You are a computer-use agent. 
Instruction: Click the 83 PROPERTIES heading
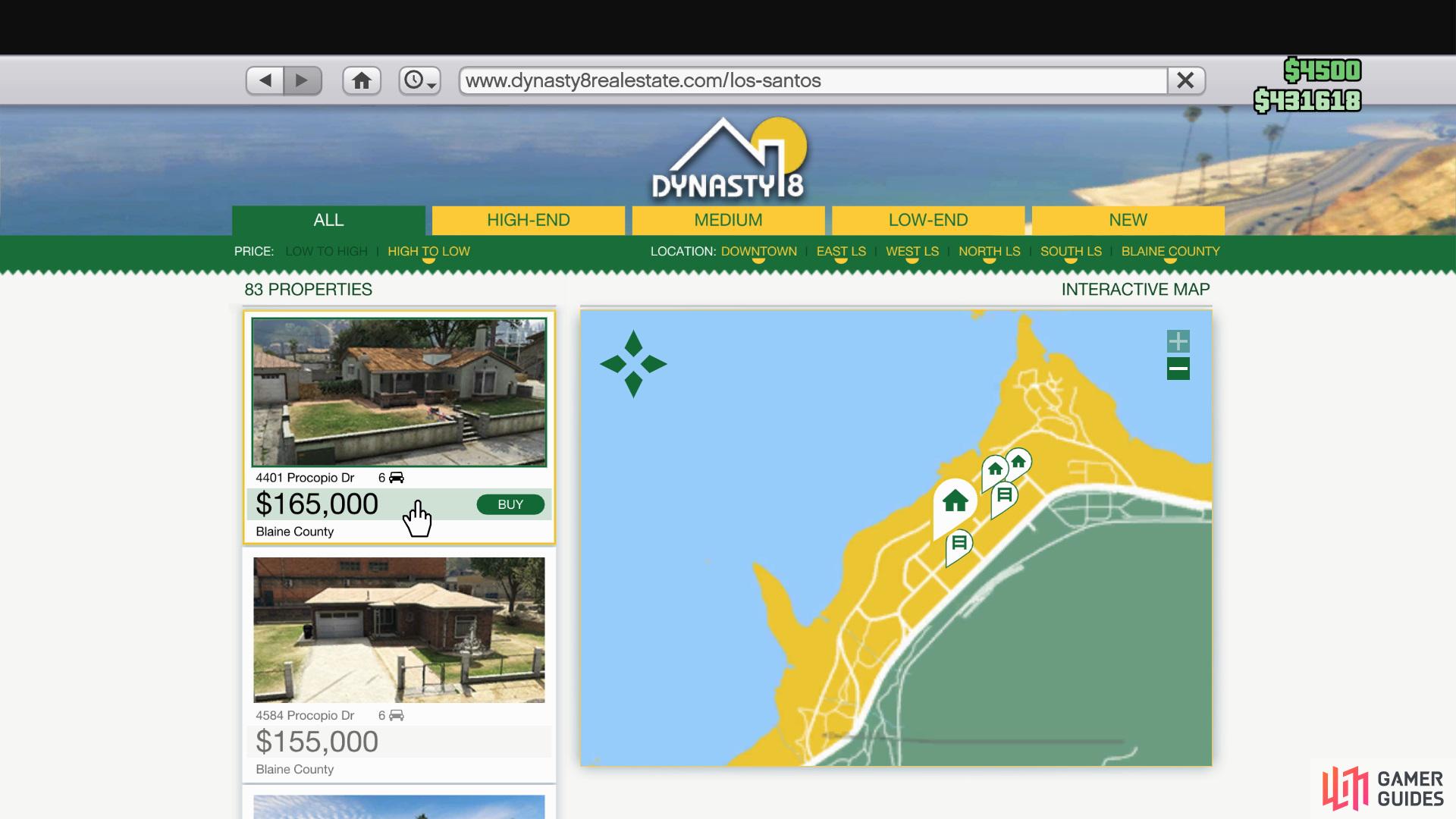tap(308, 290)
